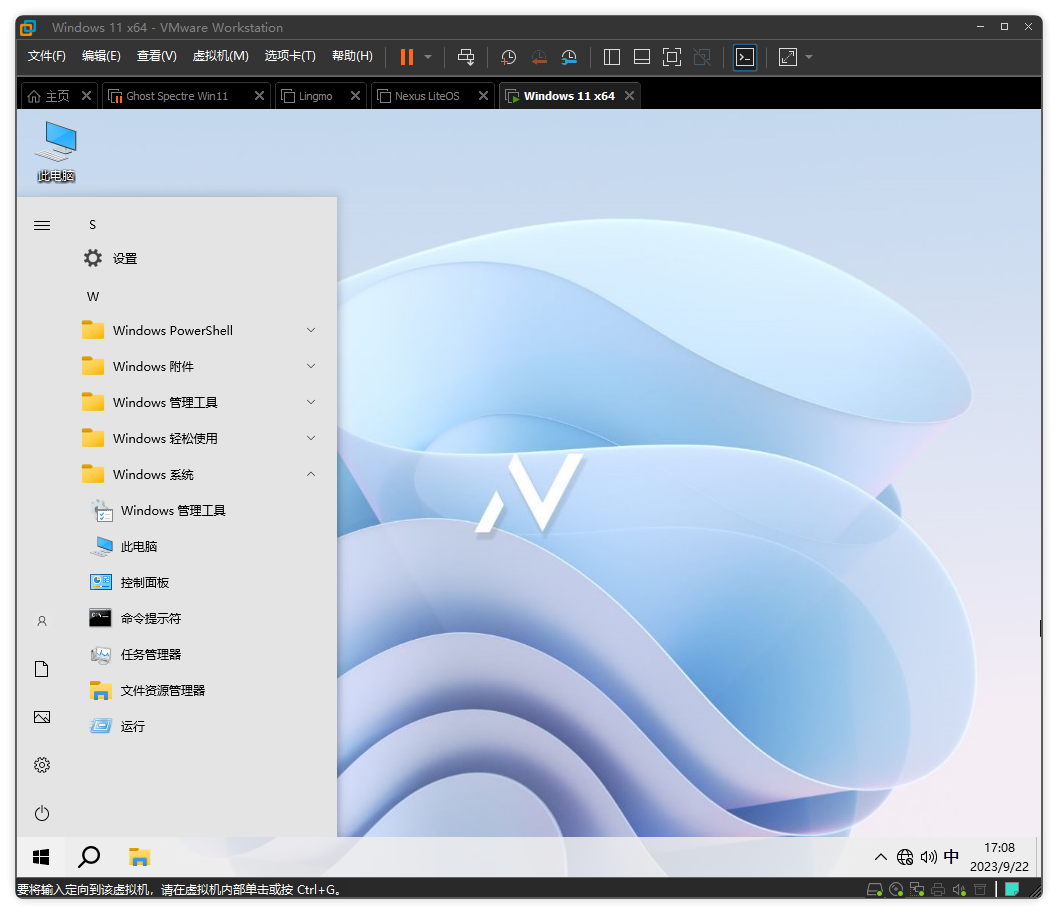Open the 虚拟机(M) menu
The image size is (1058, 914).
(220, 56)
